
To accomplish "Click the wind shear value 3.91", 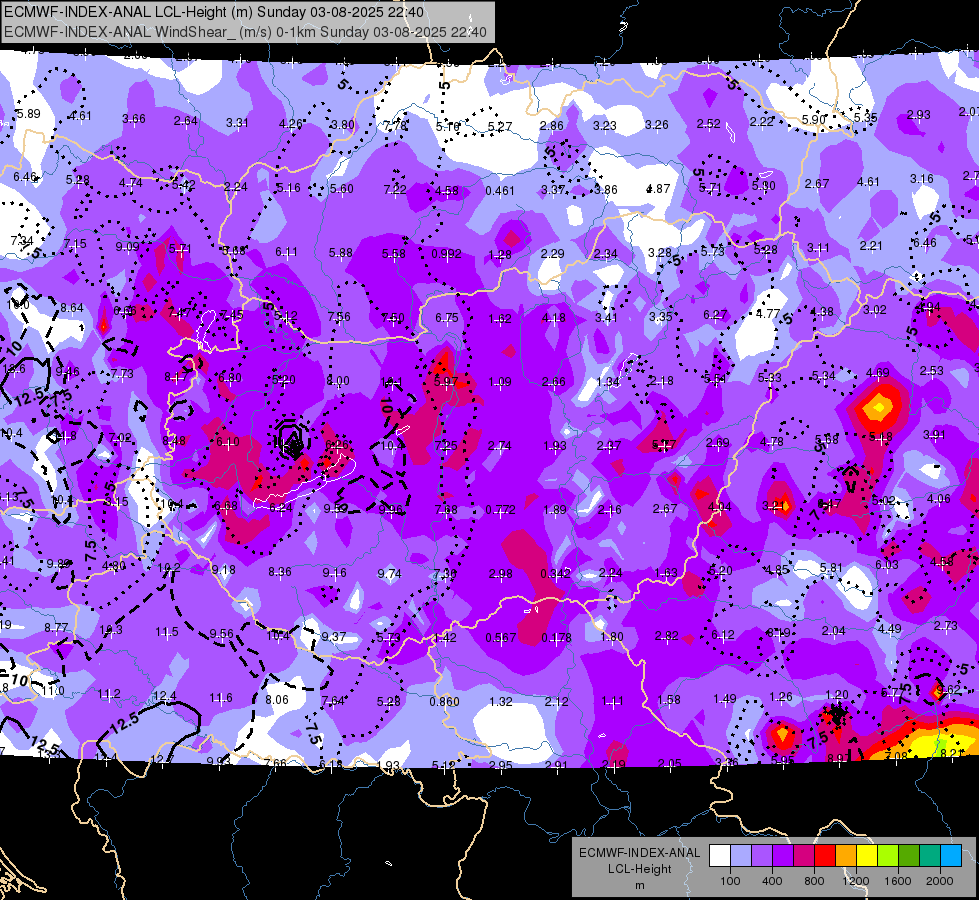I will [934, 435].
